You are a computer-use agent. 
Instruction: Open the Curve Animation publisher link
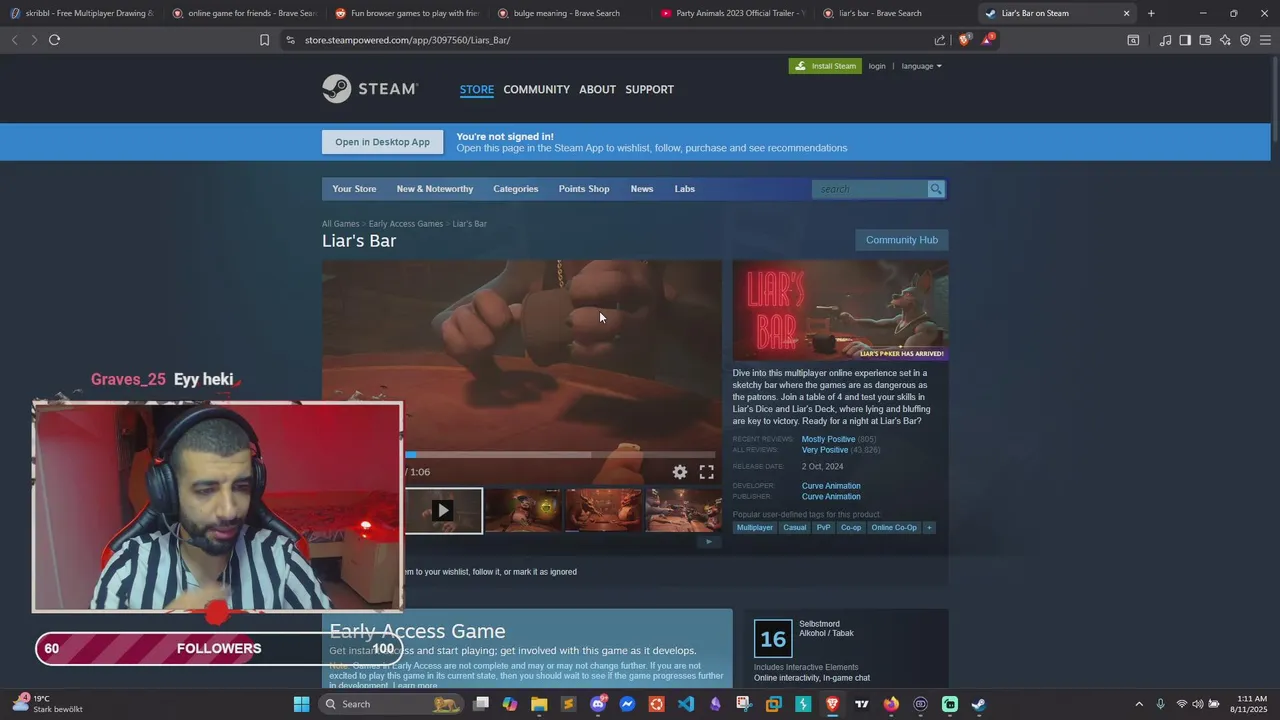click(831, 496)
